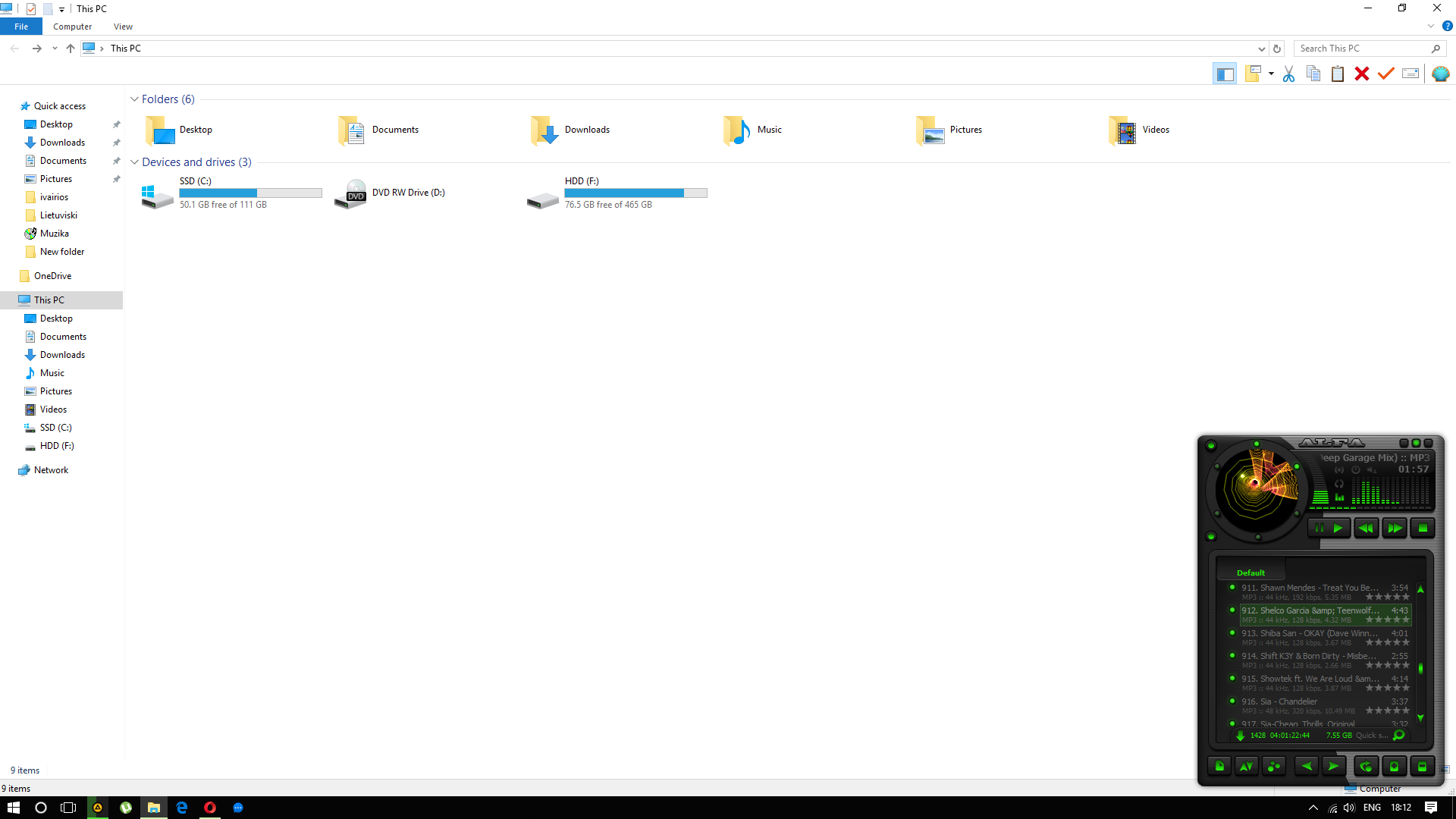Viewport: 1456px width, 819px height.
Task: Click the playlist quick search magnifier
Action: (x=1399, y=736)
